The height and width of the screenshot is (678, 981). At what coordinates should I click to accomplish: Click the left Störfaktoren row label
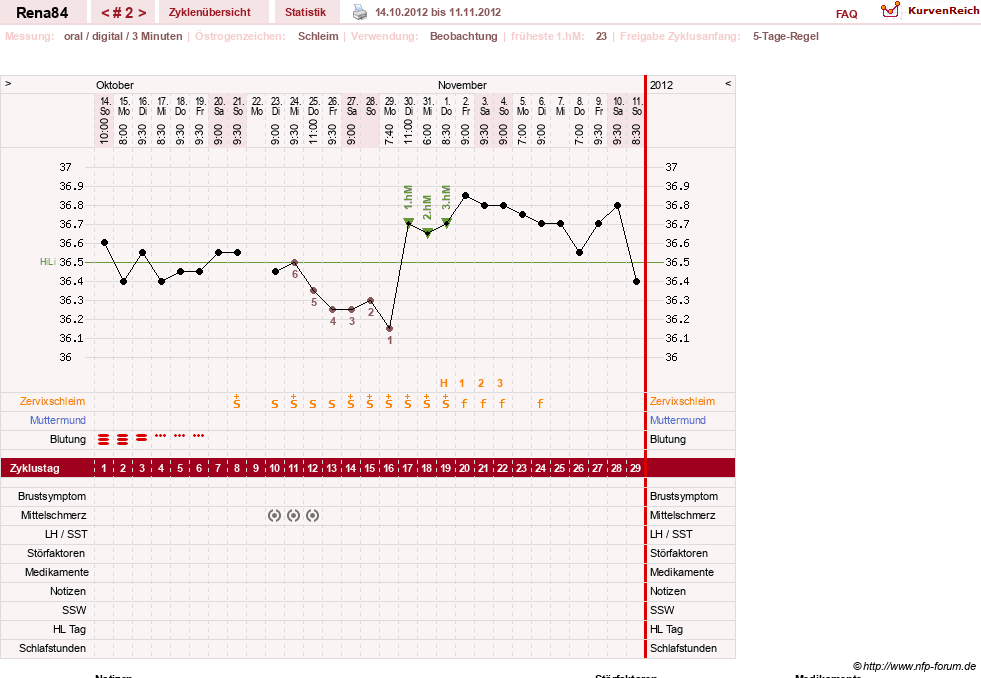pyautogui.click(x=56, y=553)
